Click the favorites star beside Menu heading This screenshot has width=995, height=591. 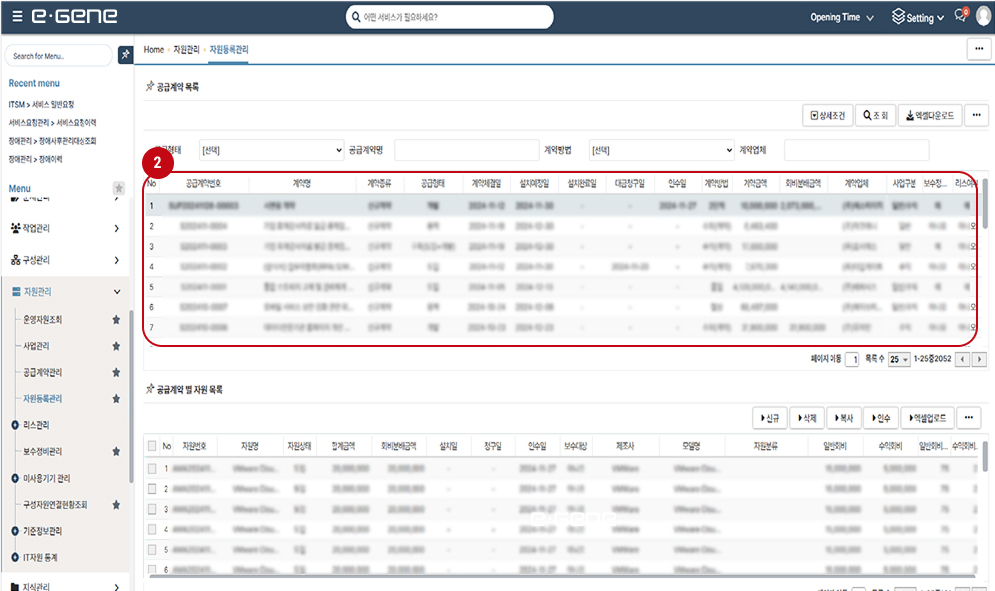point(119,188)
